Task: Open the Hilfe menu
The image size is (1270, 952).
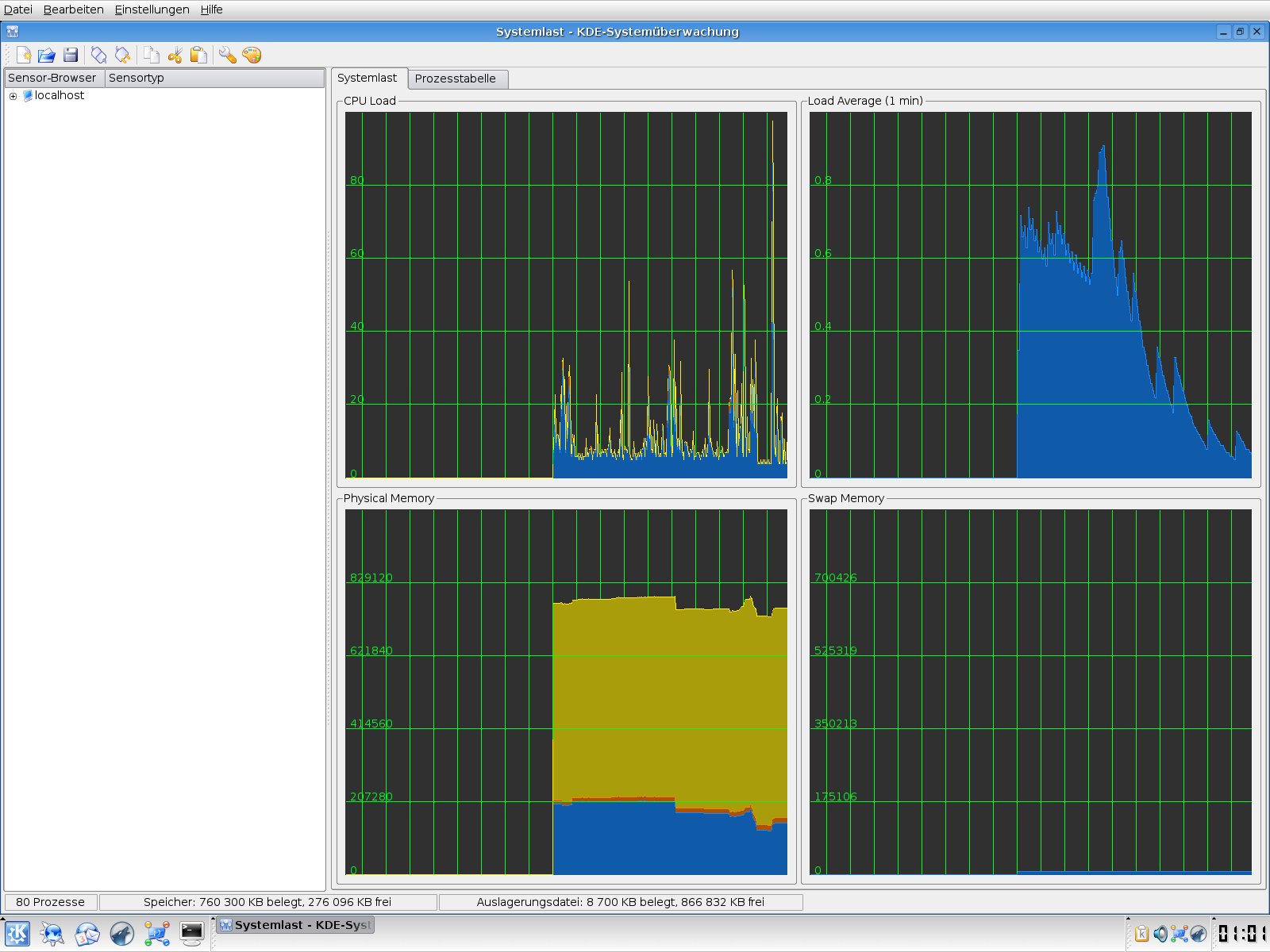Action: [x=211, y=10]
